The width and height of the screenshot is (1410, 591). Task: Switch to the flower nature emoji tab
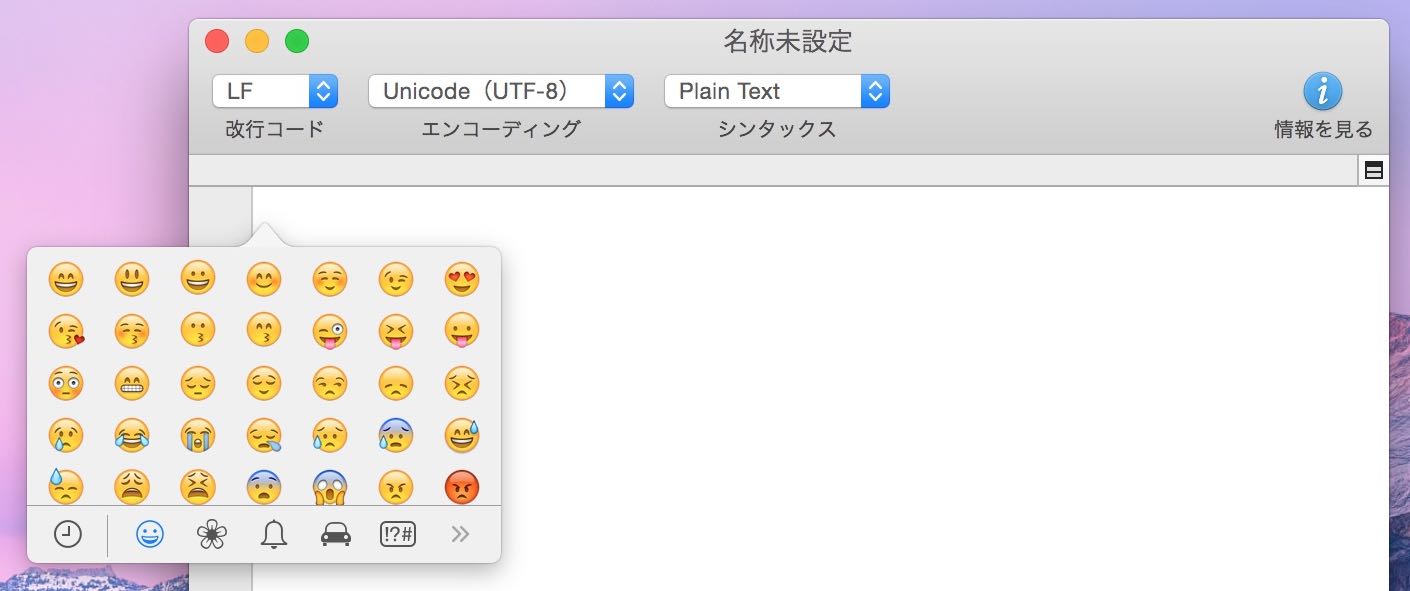click(212, 535)
